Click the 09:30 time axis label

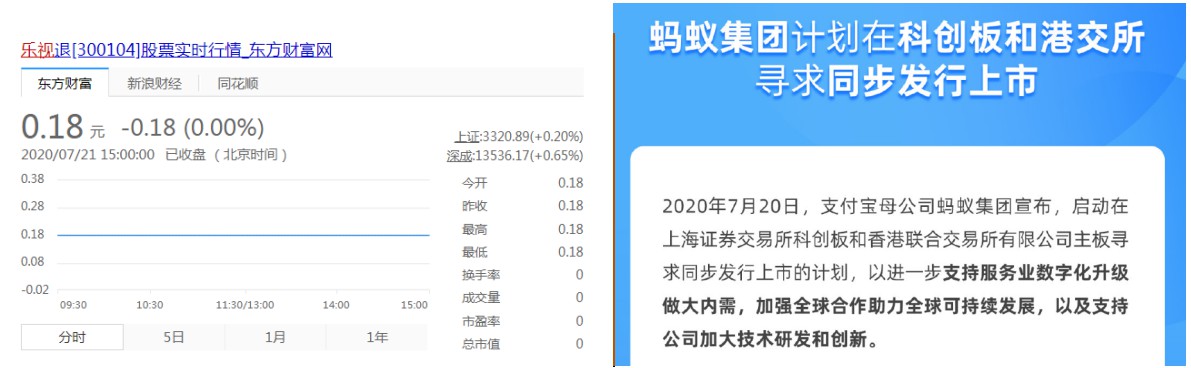click(x=73, y=305)
